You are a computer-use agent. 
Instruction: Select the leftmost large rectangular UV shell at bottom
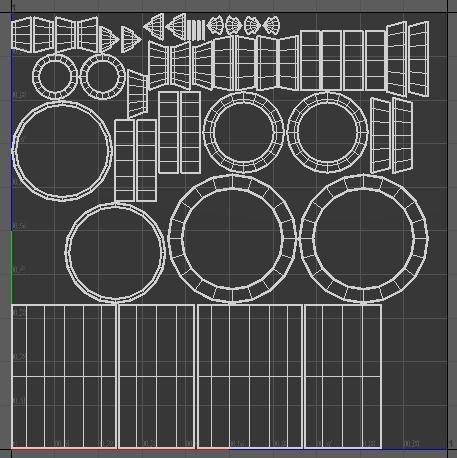coord(64,376)
